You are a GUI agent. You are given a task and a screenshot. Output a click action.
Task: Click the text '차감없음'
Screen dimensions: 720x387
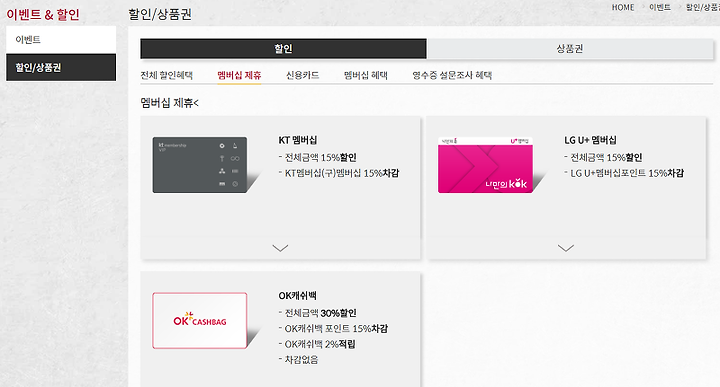pyautogui.click(x=301, y=359)
